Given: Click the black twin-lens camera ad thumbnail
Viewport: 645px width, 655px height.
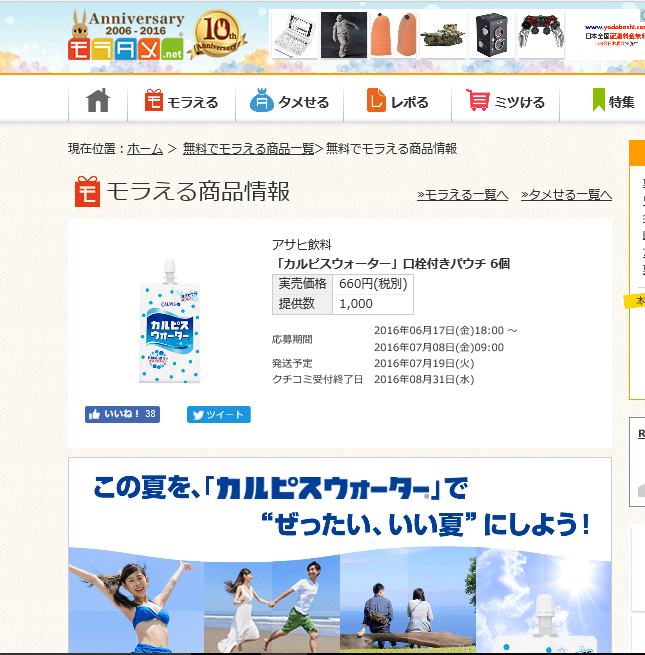Looking at the screenshot, I should pyautogui.click(x=492, y=35).
